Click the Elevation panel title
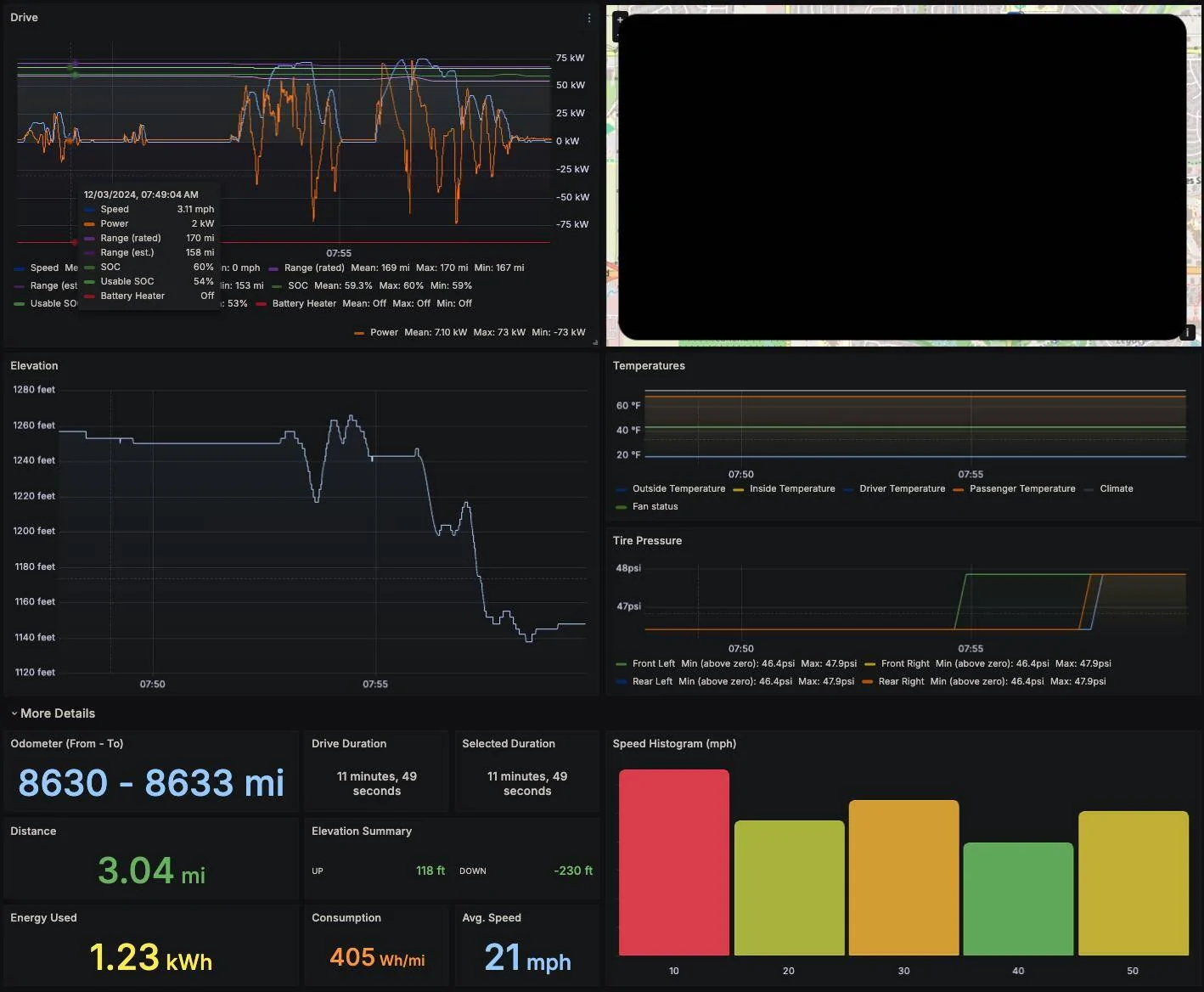Image resolution: width=1204 pixels, height=992 pixels. (34, 366)
